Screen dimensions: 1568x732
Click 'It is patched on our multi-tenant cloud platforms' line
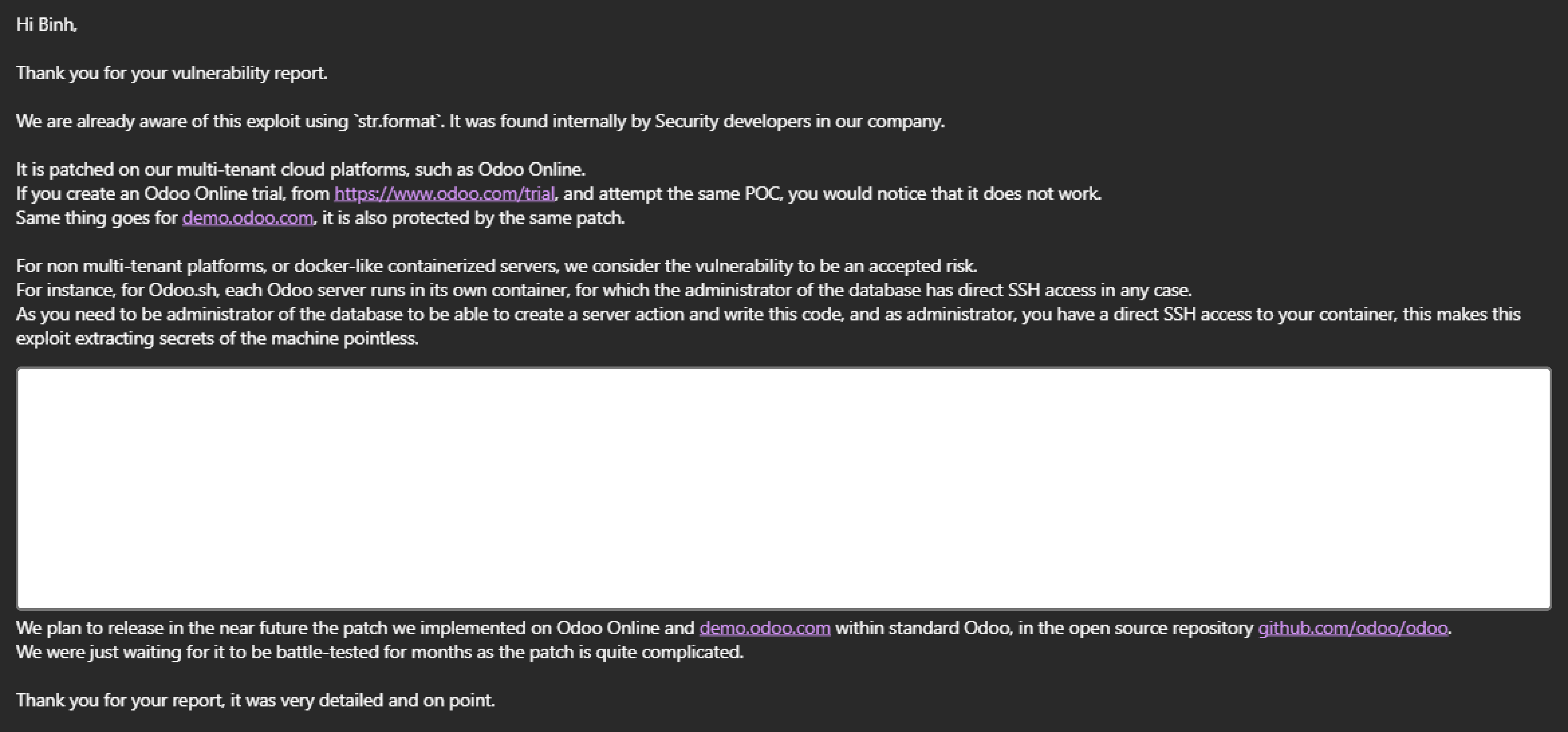[x=301, y=169]
